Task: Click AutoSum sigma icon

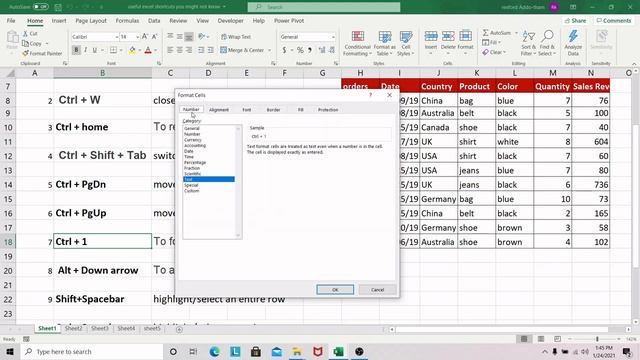Action: (485, 33)
